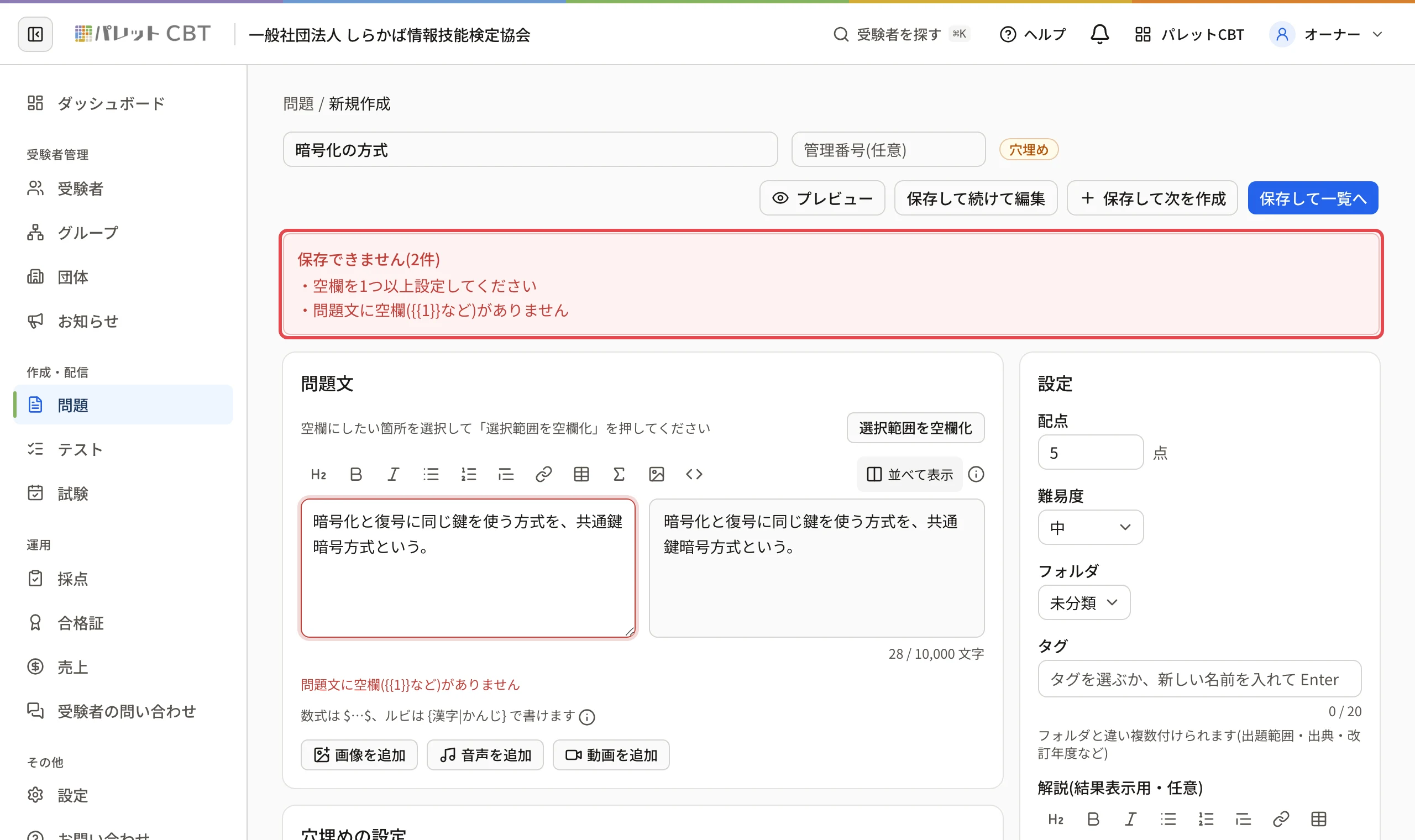
Task: Open 団体 in the sidebar
Action: pyautogui.click(x=123, y=277)
